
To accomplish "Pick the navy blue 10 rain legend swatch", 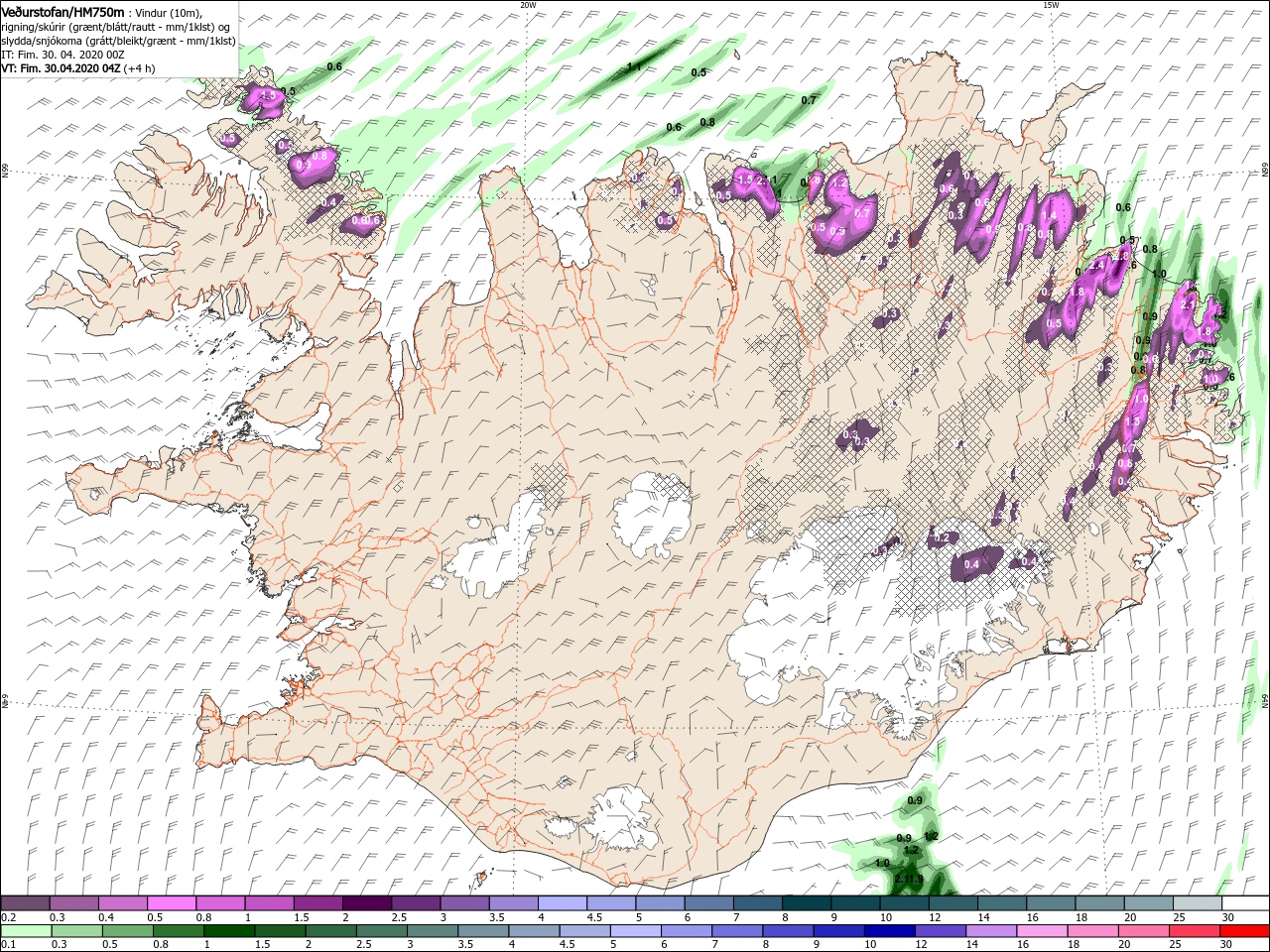I will (x=888, y=931).
